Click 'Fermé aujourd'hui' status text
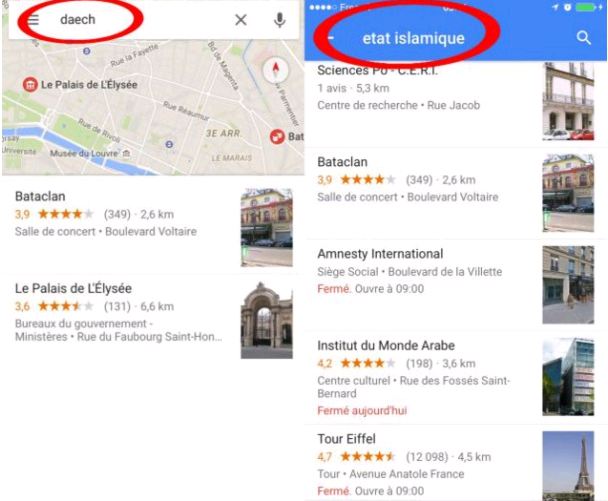608x501 pixels. tap(362, 411)
